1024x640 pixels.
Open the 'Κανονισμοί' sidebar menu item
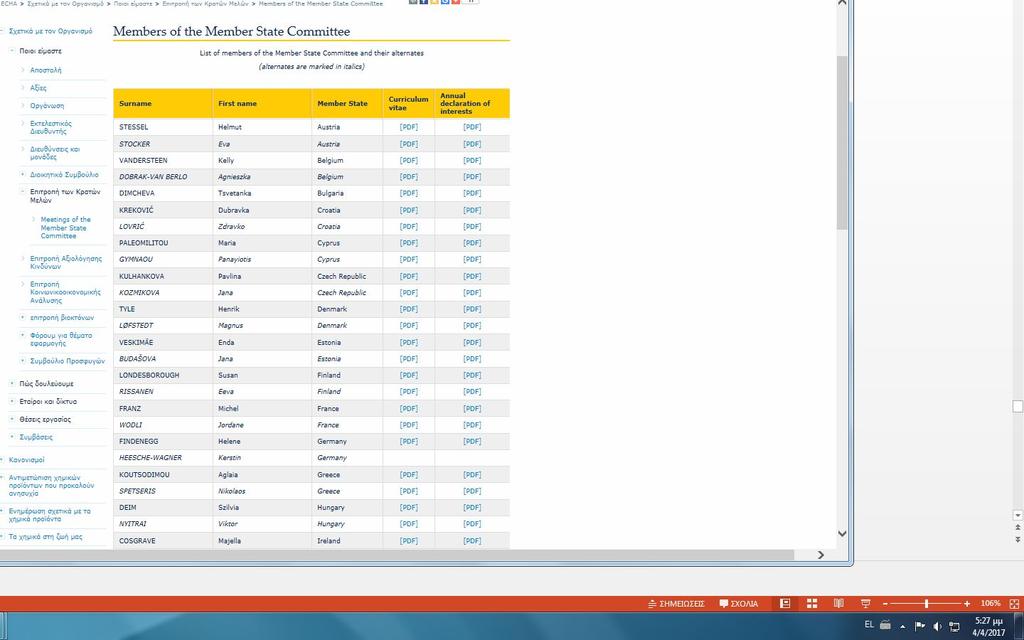27,460
